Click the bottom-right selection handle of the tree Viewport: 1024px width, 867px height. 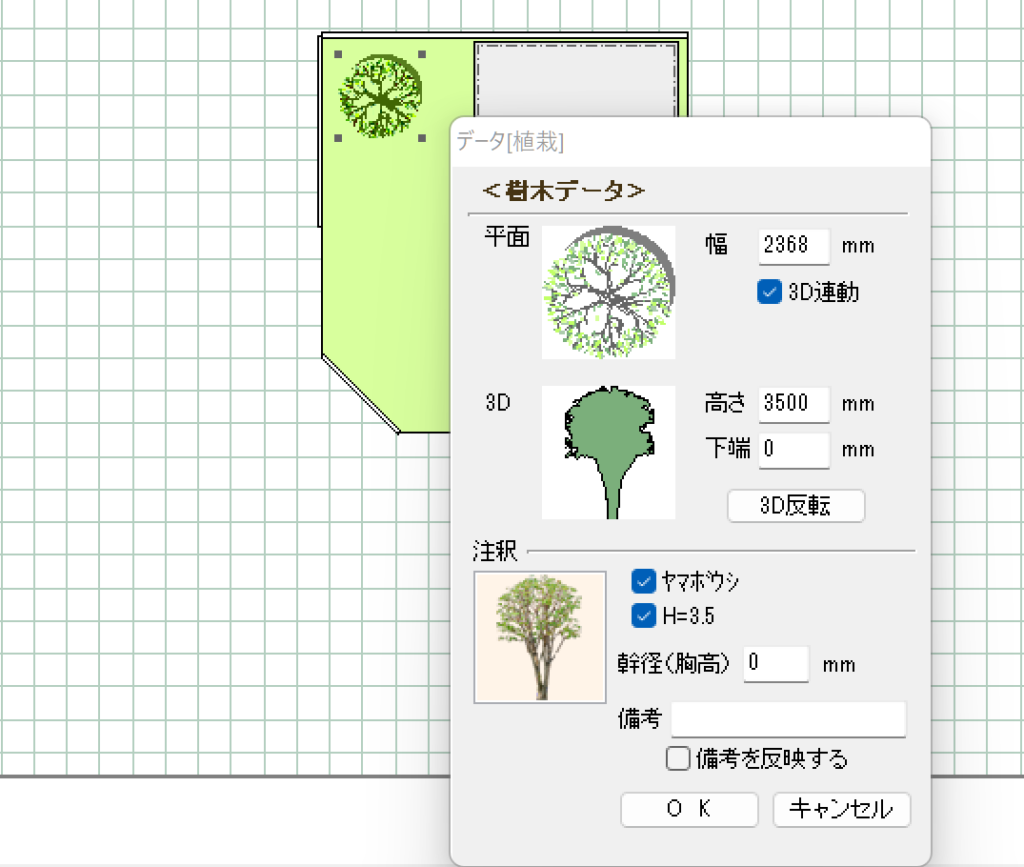pos(422,138)
